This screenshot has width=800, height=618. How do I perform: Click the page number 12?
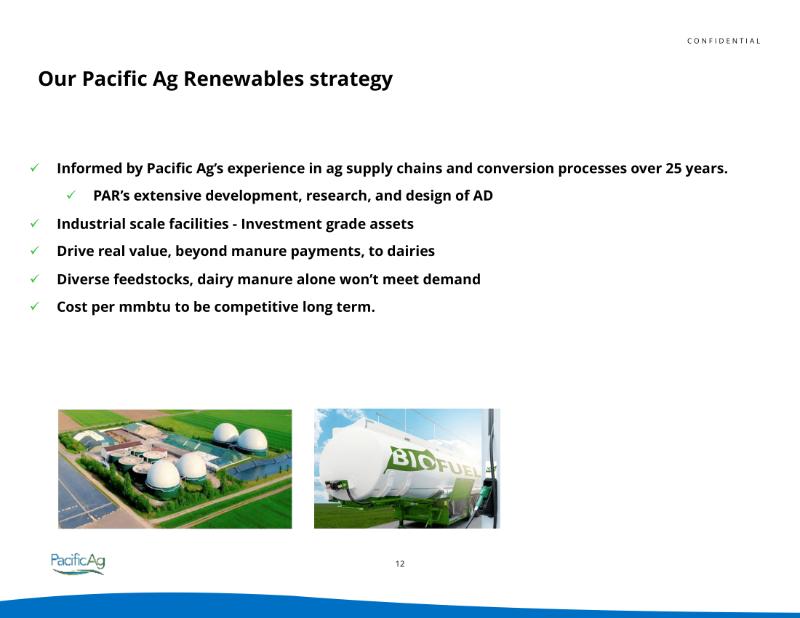pos(400,564)
